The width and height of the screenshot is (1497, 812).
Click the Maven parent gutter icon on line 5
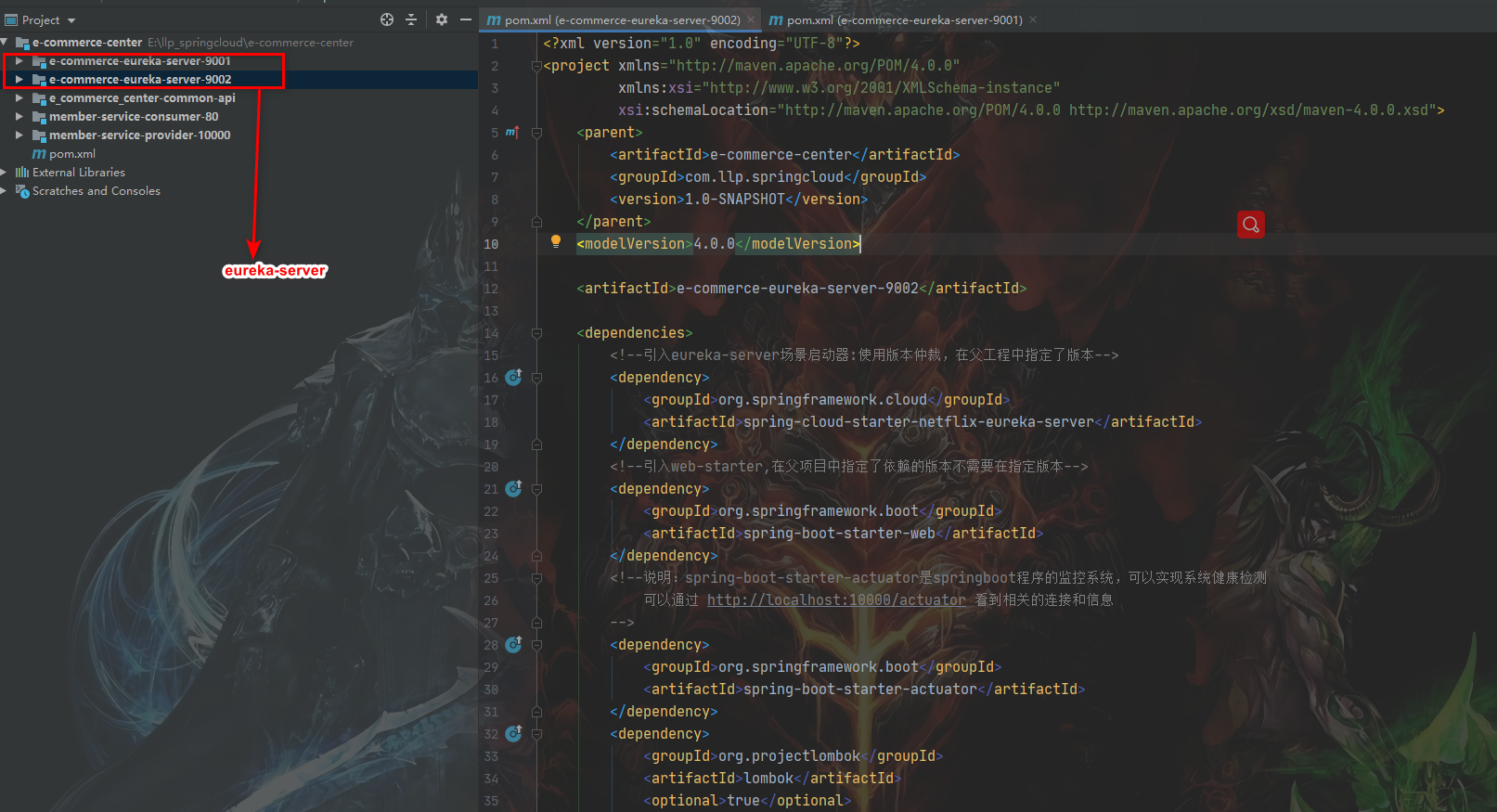(x=512, y=133)
